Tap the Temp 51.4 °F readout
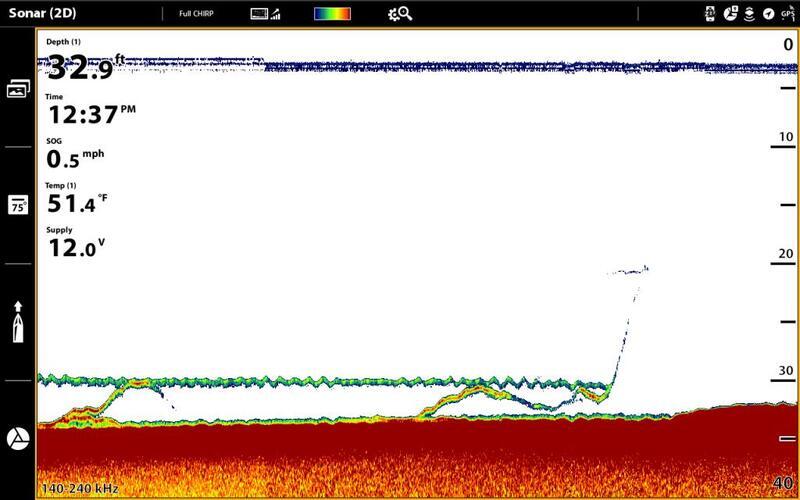The image size is (800, 500). point(77,198)
